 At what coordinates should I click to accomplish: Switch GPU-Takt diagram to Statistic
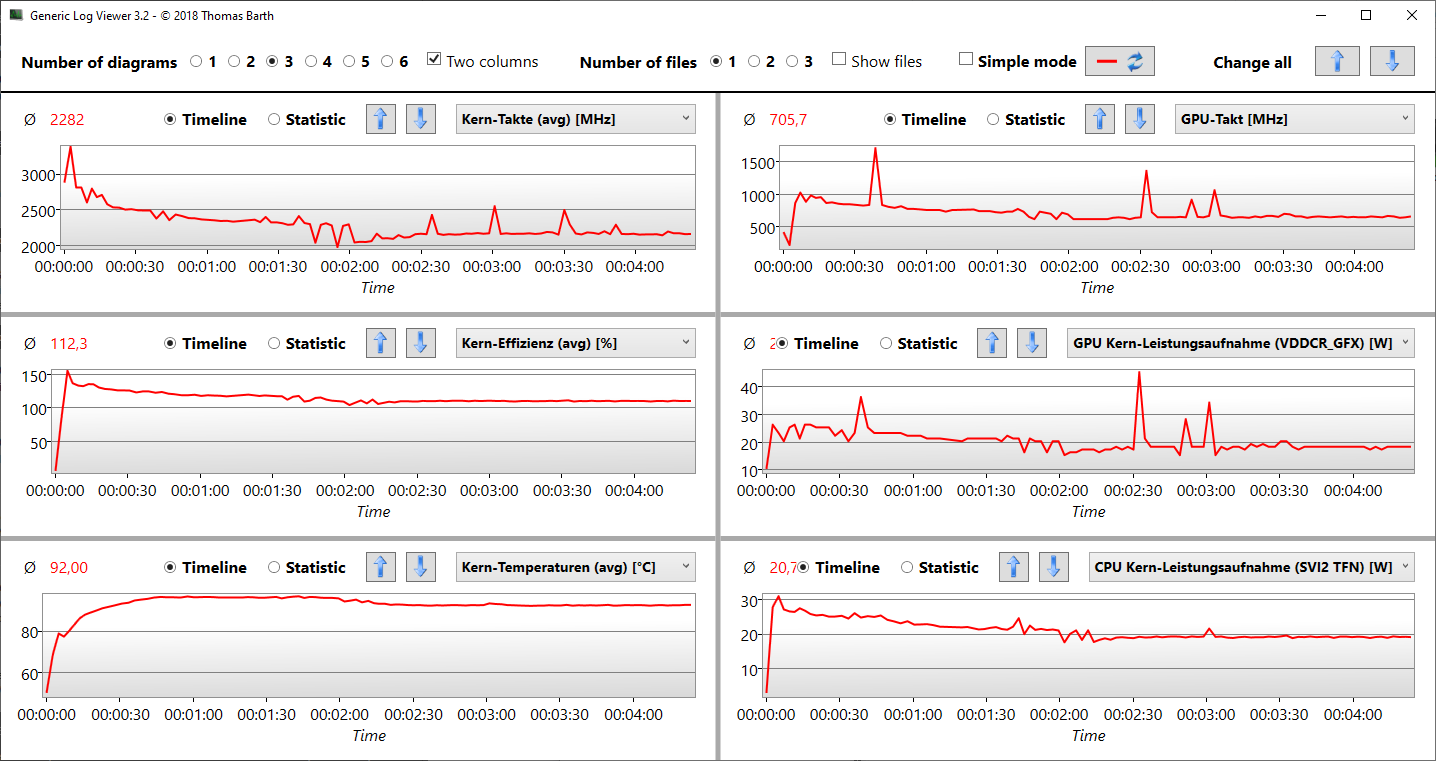(x=994, y=119)
